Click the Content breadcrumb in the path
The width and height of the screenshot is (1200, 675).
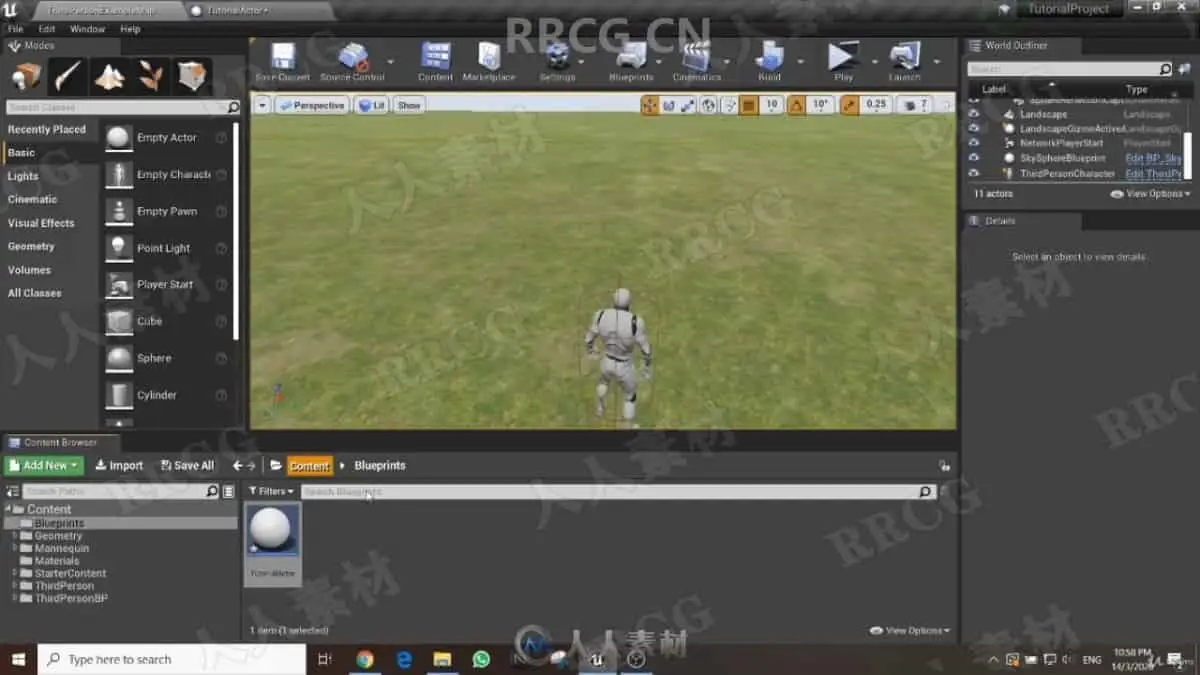(309, 466)
